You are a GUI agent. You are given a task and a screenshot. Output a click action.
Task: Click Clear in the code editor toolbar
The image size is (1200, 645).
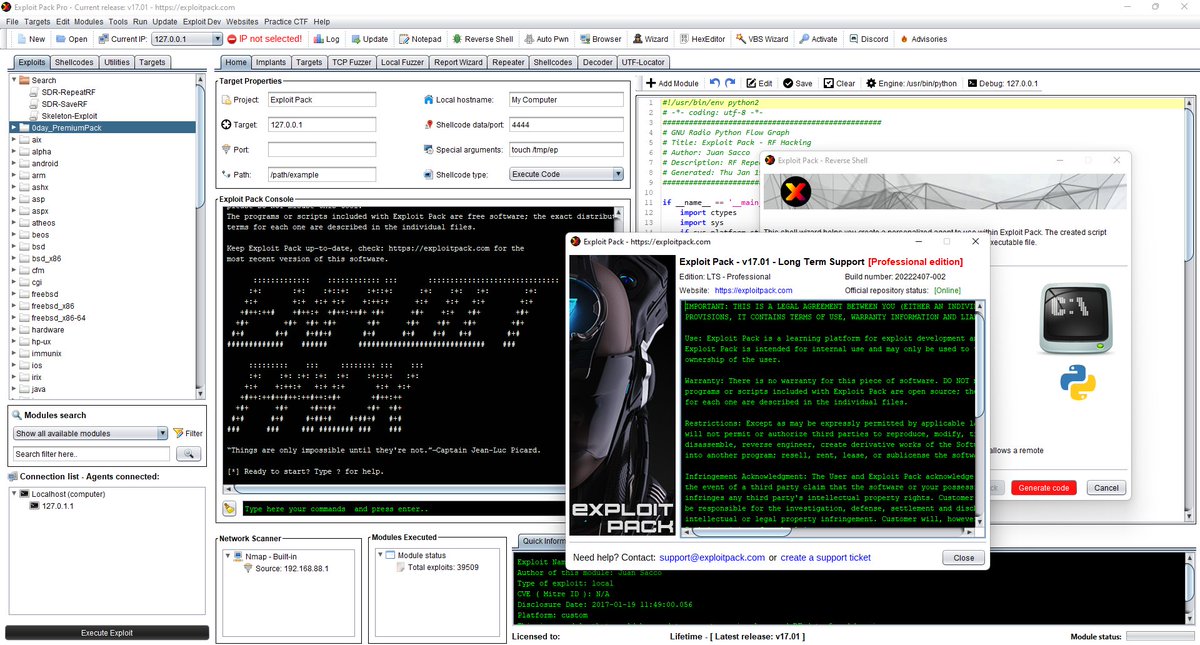click(839, 84)
